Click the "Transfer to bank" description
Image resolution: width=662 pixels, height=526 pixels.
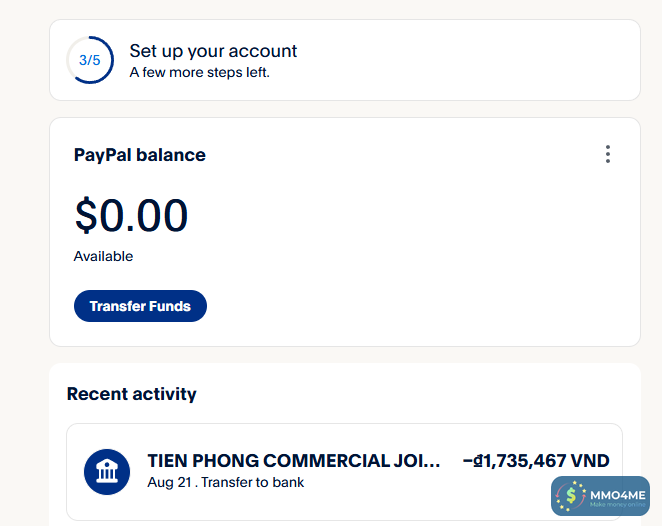[256, 482]
